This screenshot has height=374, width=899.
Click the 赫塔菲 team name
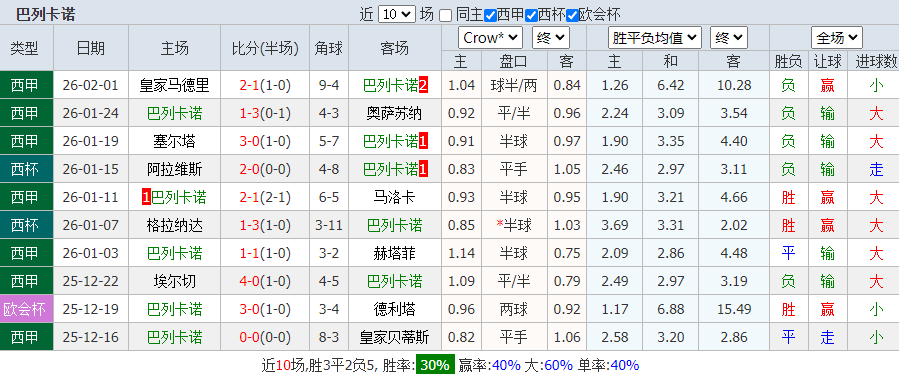click(394, 253)
